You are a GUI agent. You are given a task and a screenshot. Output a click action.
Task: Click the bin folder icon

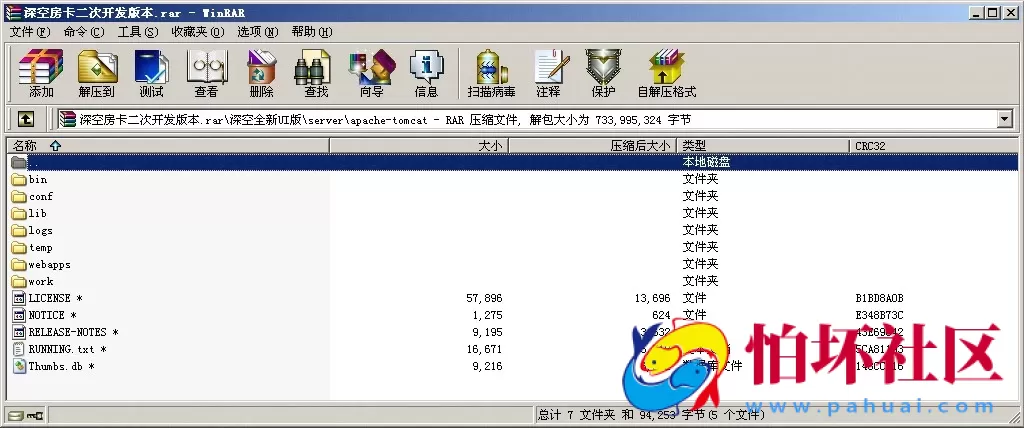click(x=19, y=179)
